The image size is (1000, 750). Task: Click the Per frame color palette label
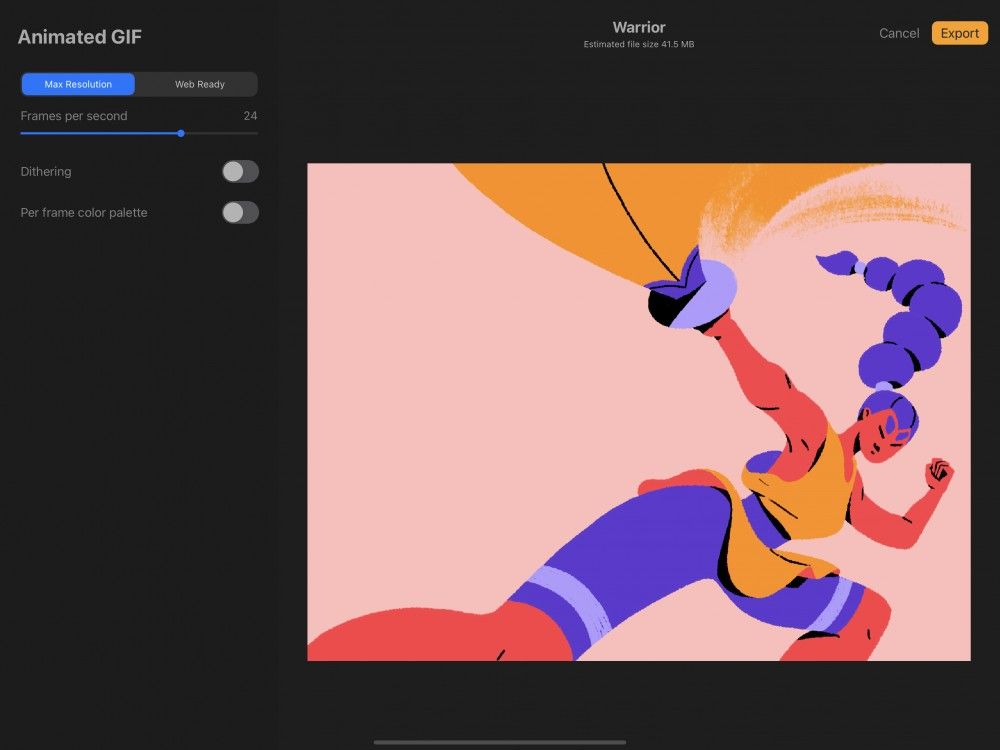pos(84,212)
